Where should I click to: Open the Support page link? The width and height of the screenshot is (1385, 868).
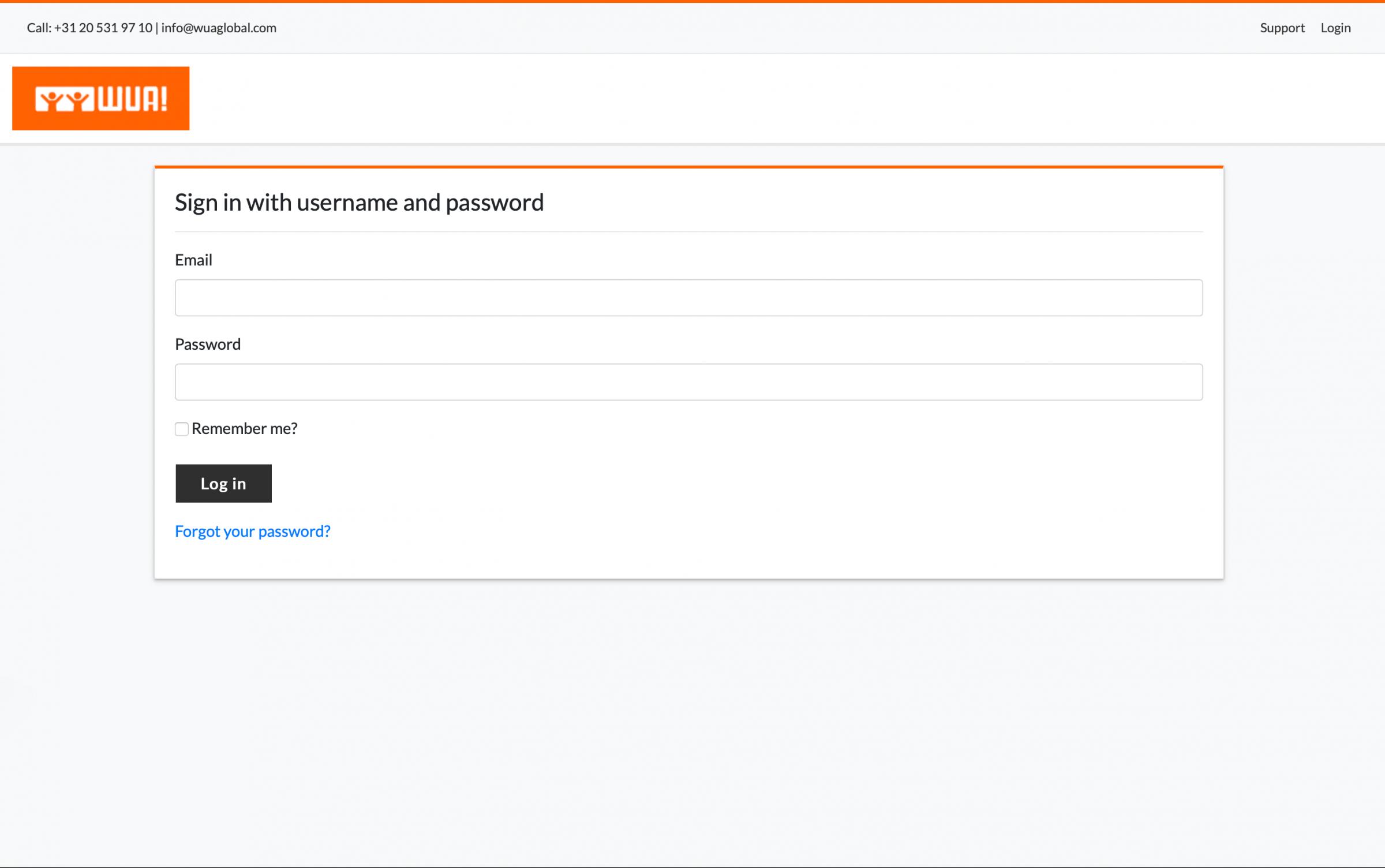[1282, 28]
